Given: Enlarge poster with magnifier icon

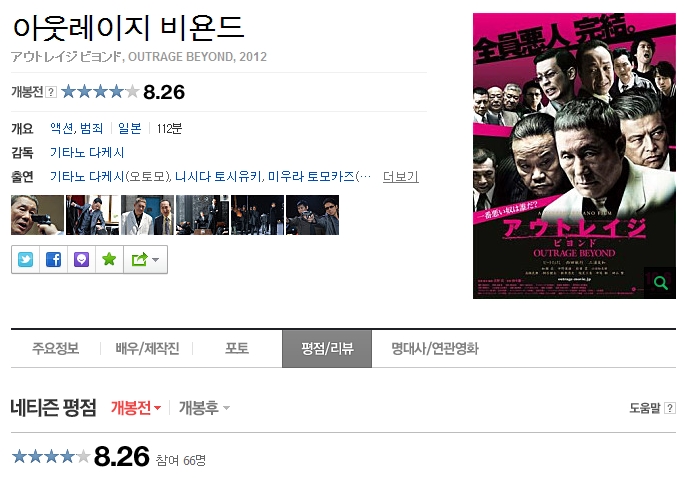Looking at the screenshot, I should click(660, 283).
